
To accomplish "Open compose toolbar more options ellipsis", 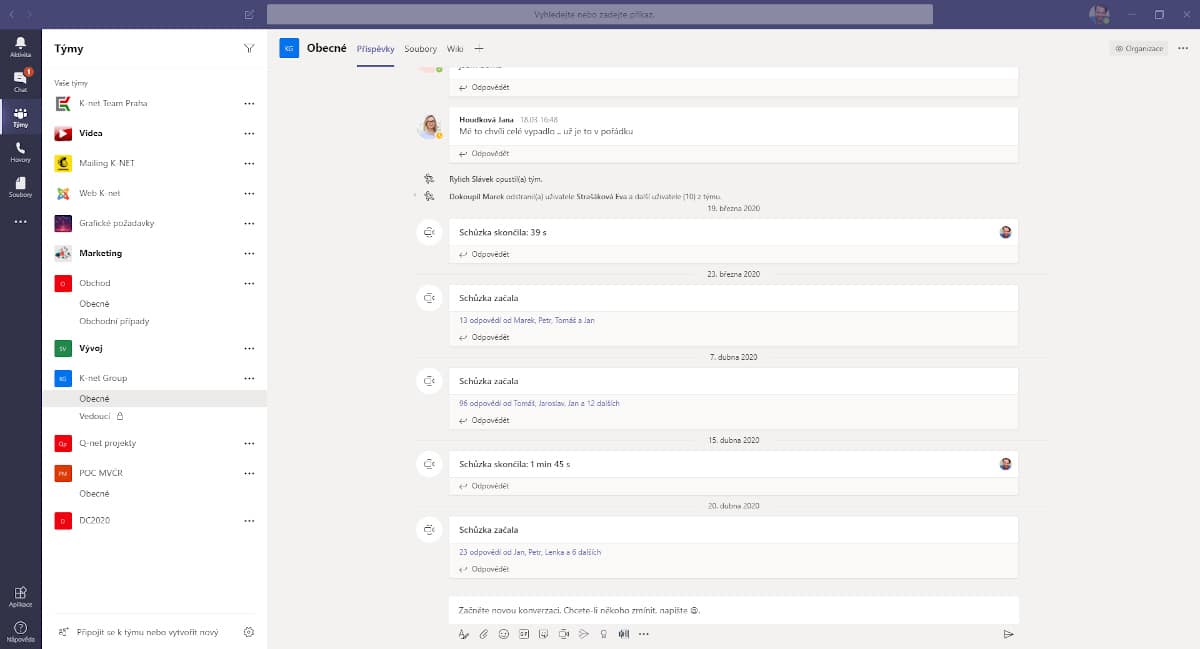I will pyautogui.click(x=644, y=633).
